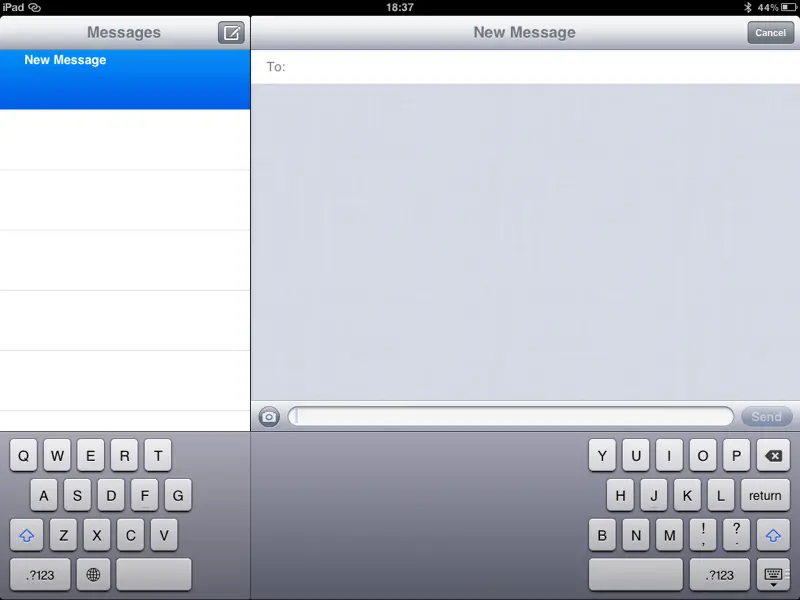Toggle the left shift key
Viewport: 800px width, 600px height.
coord(27,535)
